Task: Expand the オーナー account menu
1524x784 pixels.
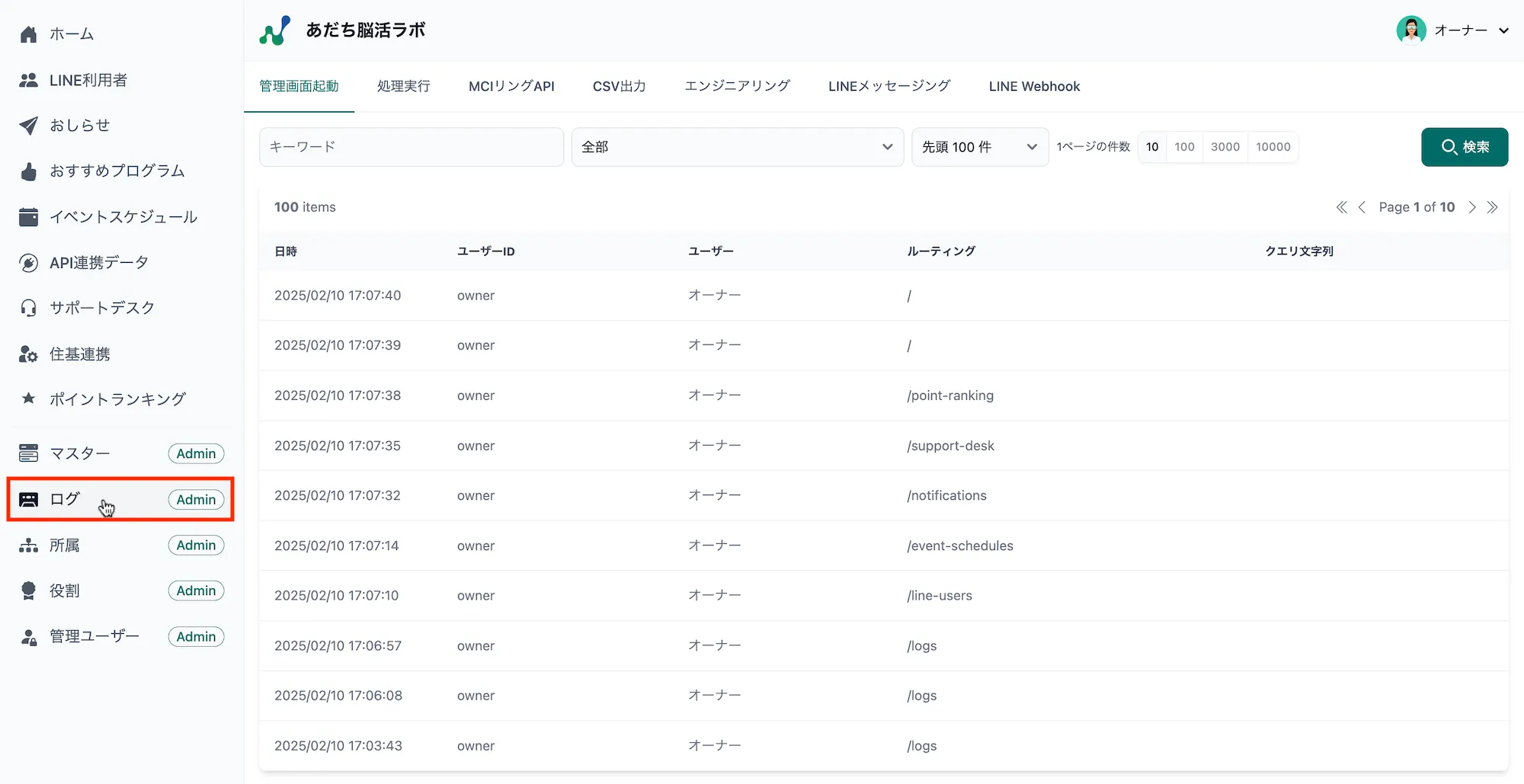Action: pos(1453,30)
